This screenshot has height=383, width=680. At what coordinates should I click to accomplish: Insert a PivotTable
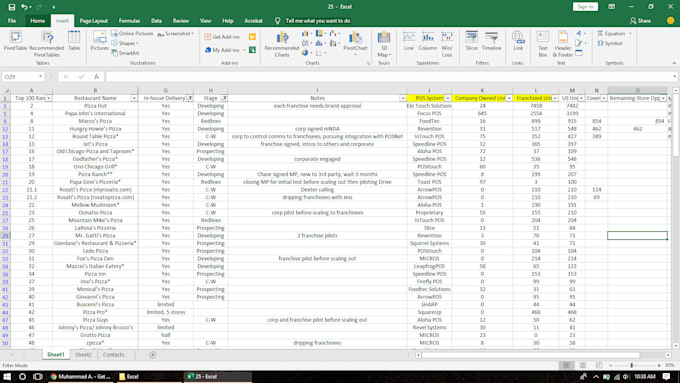16,41
